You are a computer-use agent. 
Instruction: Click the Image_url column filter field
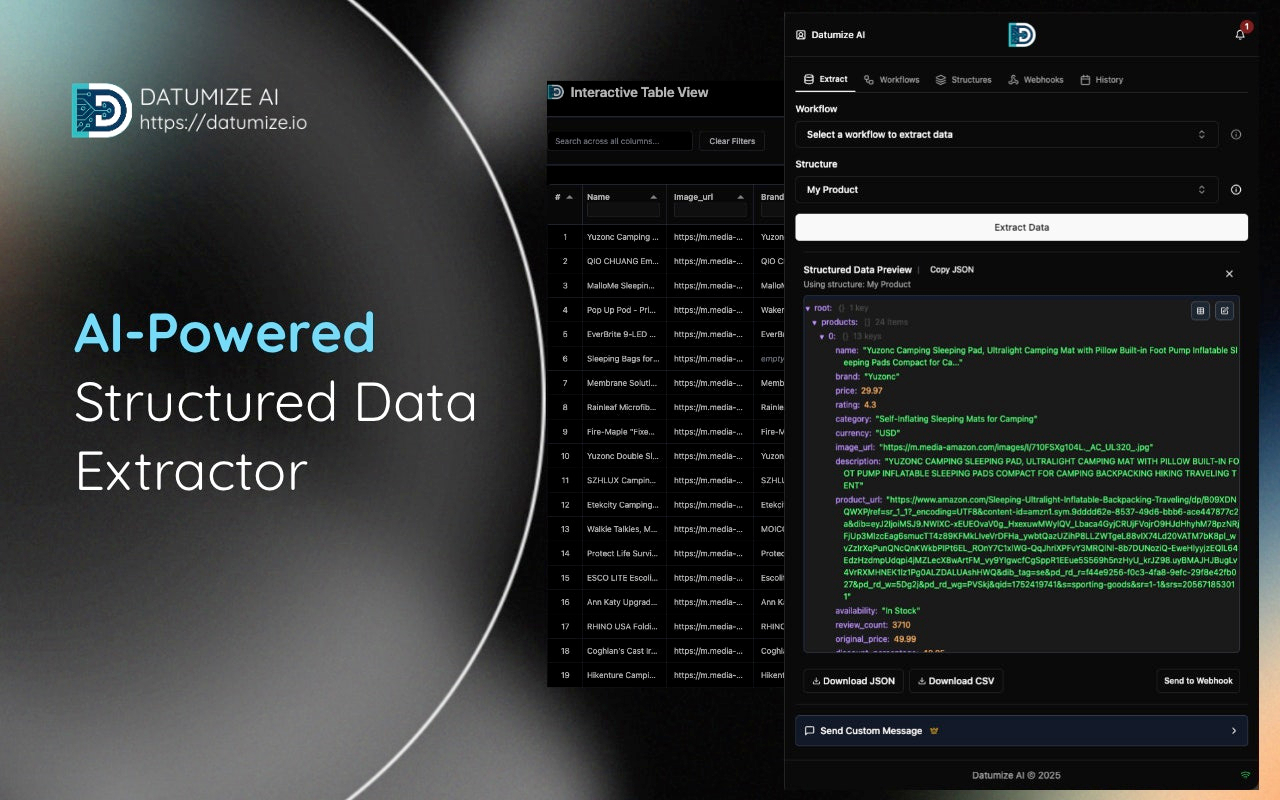[x=710, y=211]
